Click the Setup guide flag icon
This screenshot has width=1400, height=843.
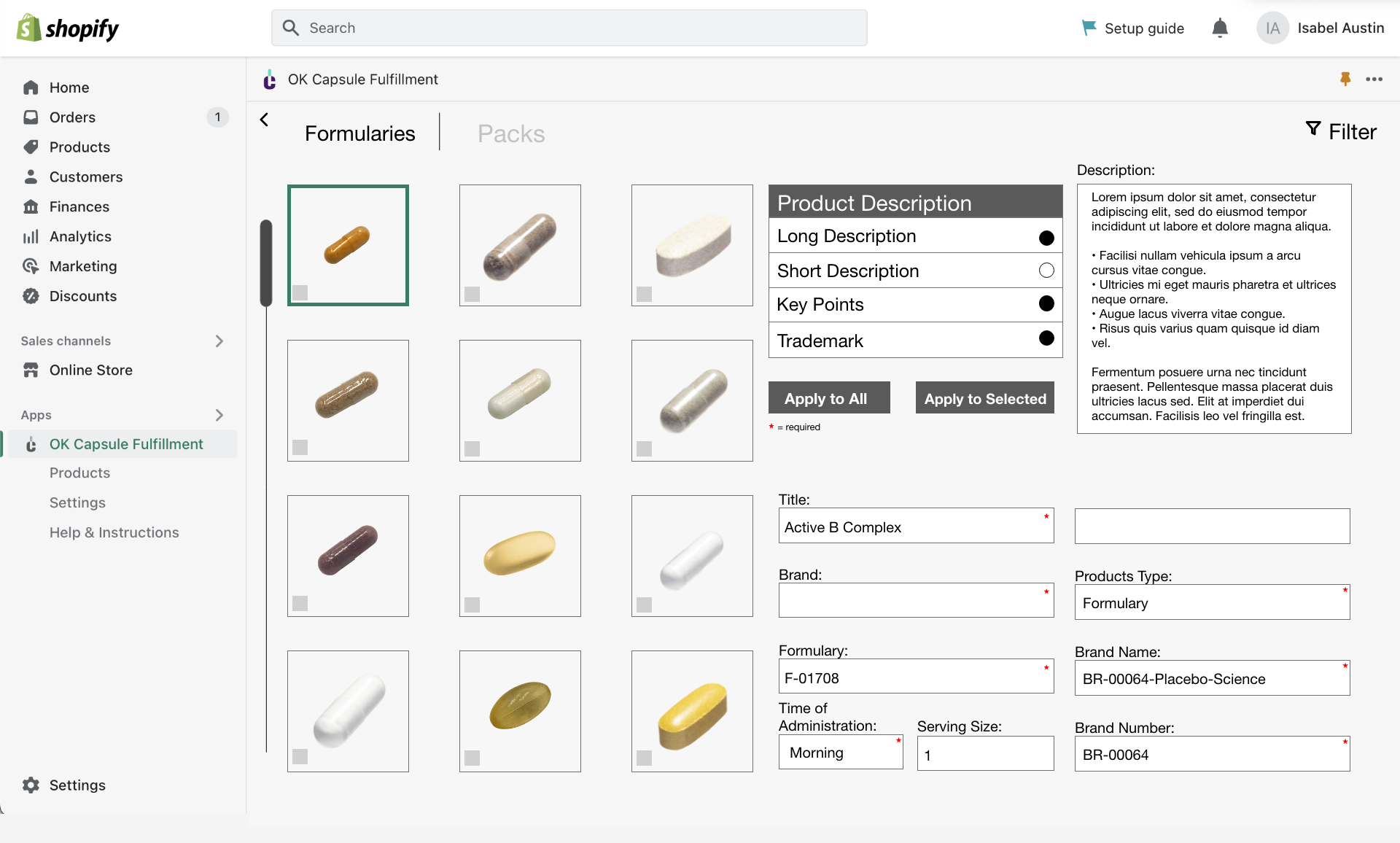1089,28
